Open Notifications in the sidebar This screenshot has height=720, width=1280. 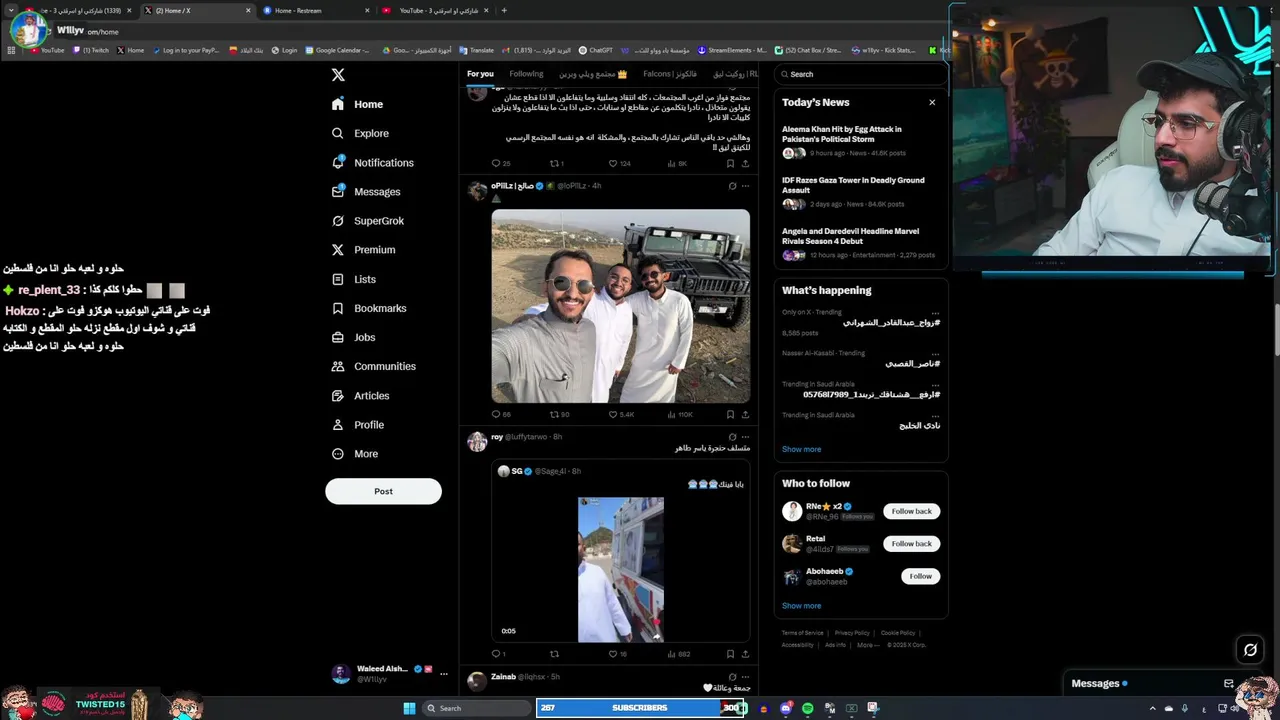click(372, 162)
